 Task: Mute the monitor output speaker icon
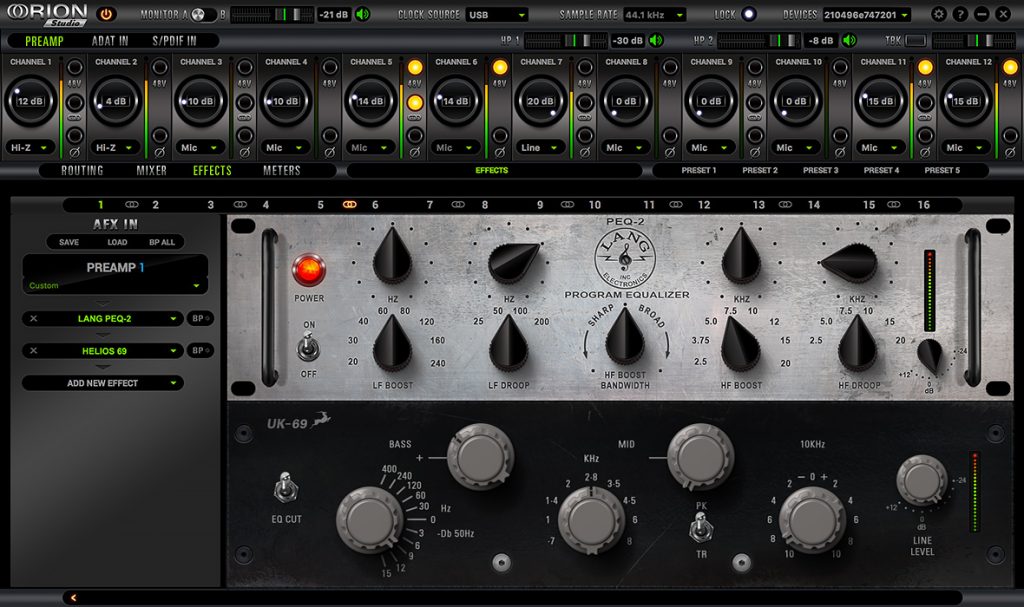(x=362, y=14)
